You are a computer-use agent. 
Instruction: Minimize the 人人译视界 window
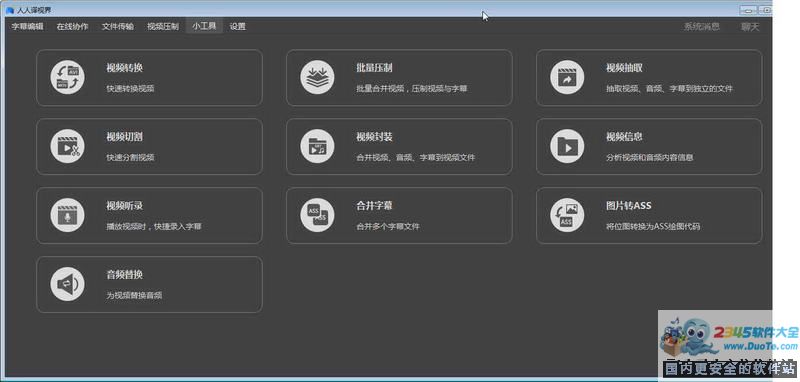[748, 10]
